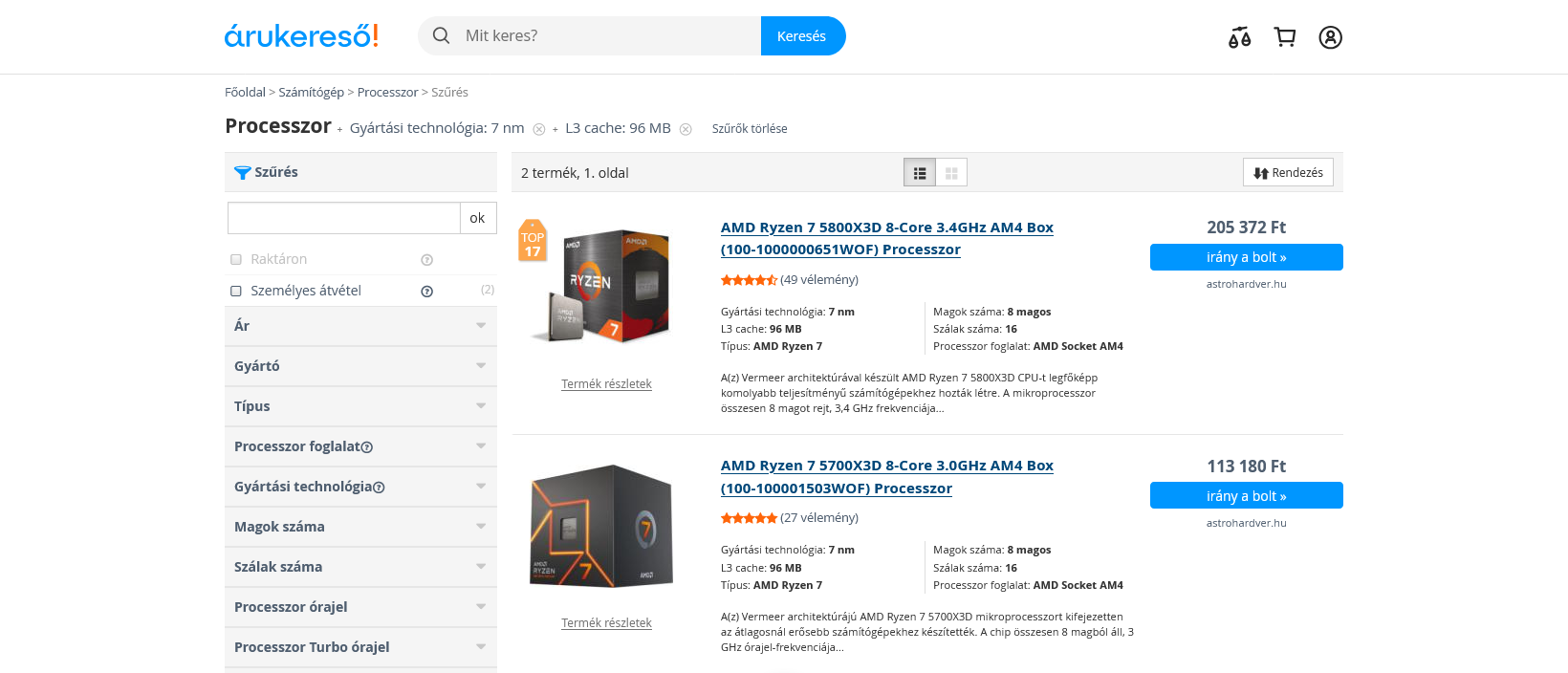This screenshot has width=1568, height=673.
Task: Click help icon next to Személyes átvétel
Action: point(427,292)
